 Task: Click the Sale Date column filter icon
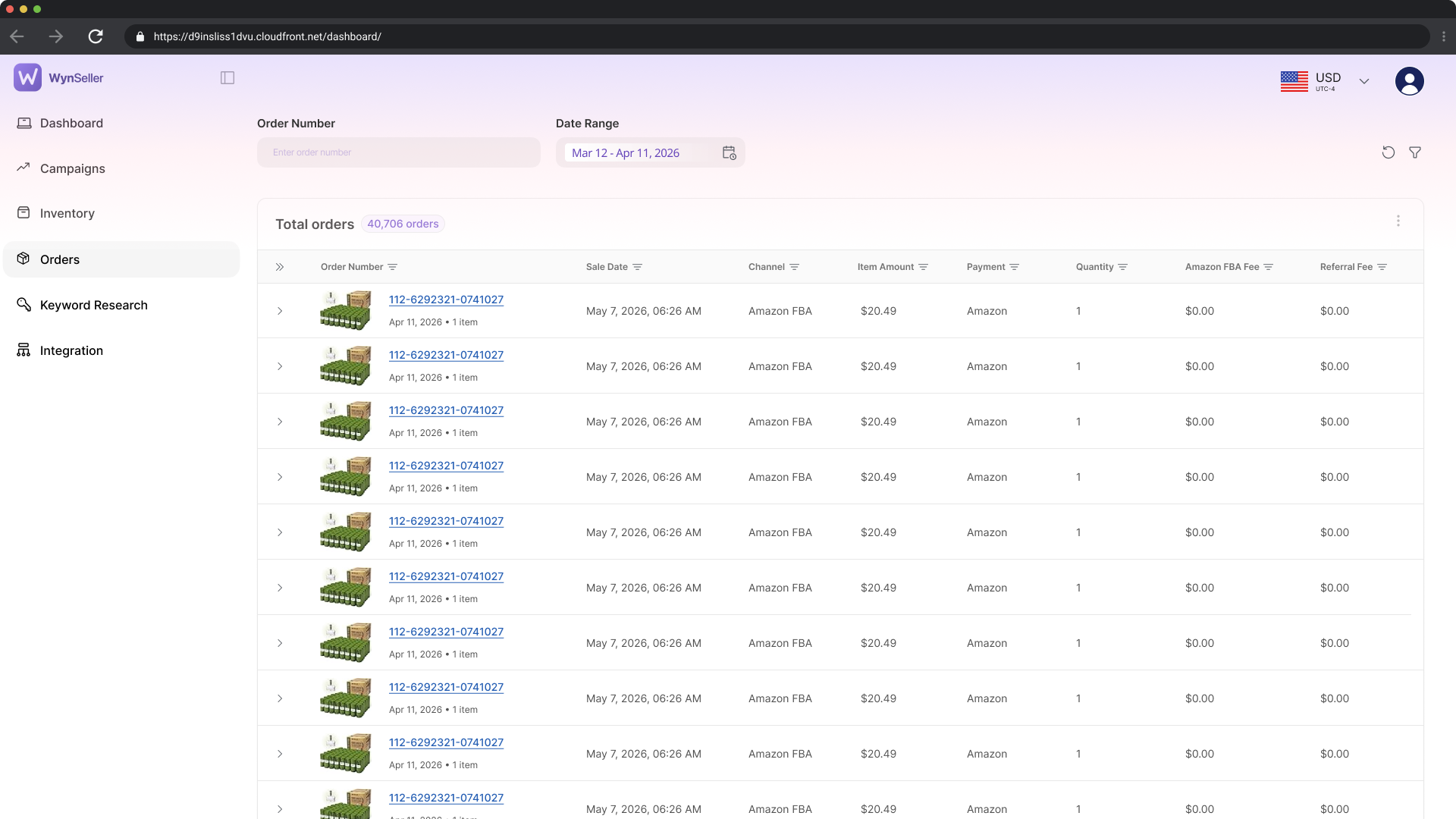click(637, 267)
